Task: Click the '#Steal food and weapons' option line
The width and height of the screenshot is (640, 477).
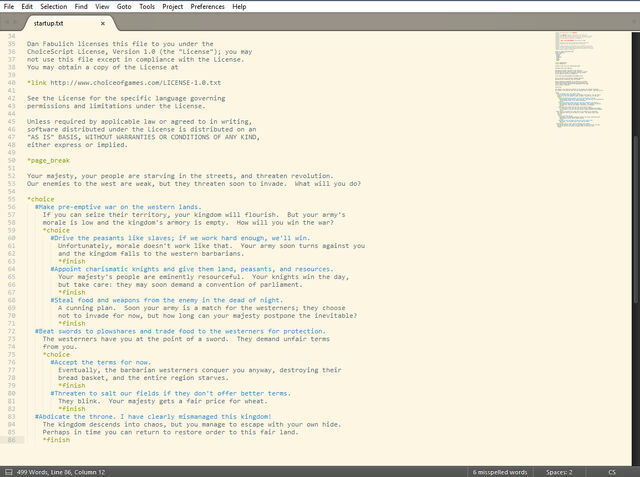Action: click(167, 300)
